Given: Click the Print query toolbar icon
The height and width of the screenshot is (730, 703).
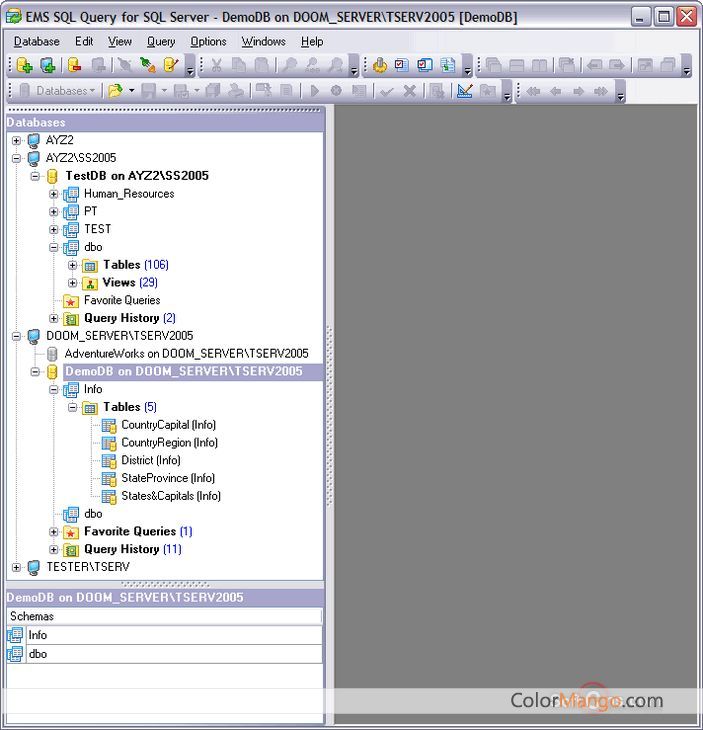Looking at the screenshot, I should 236,91.
